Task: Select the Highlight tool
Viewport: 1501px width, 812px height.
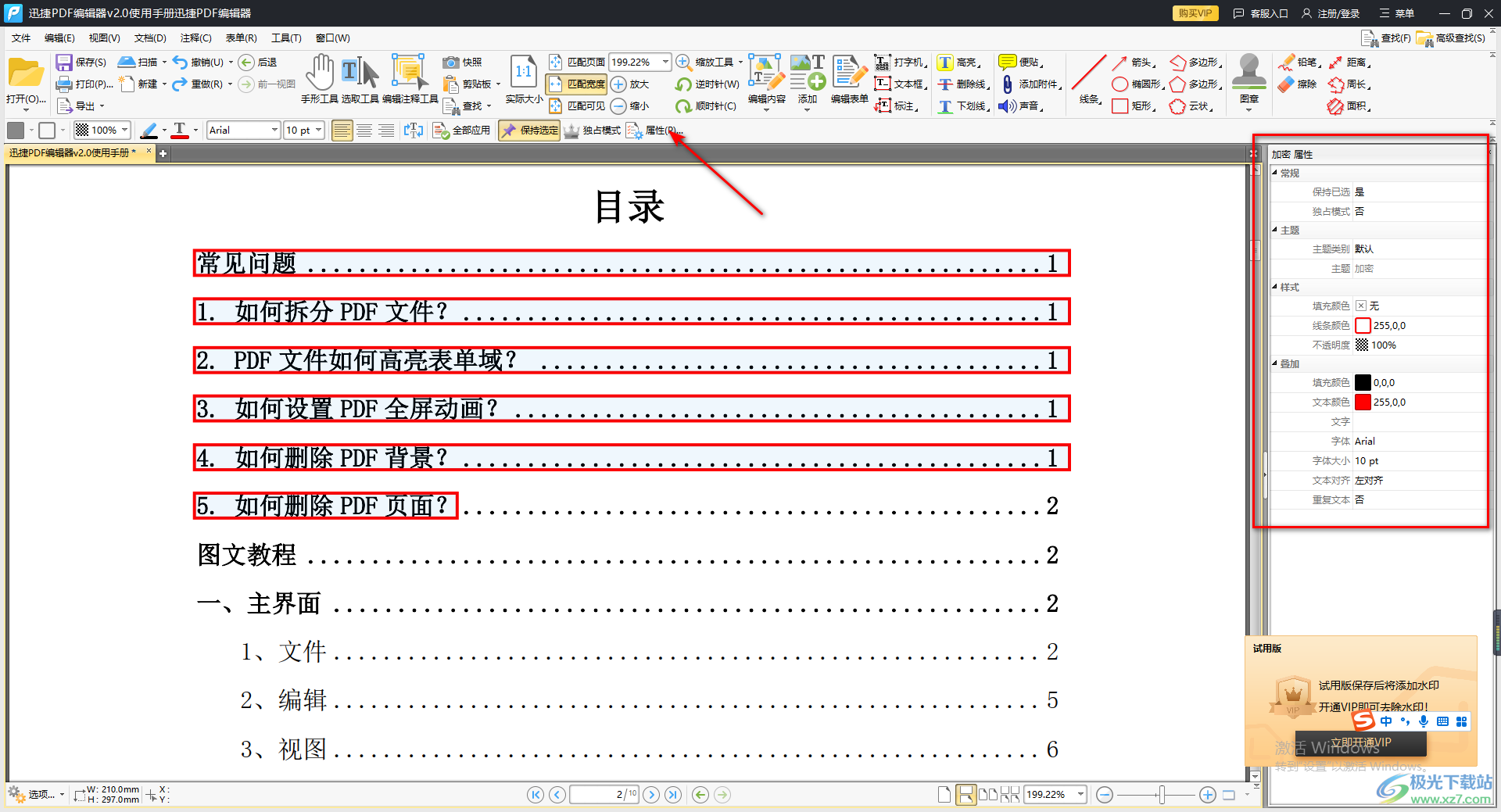Action: coord(959,63)
